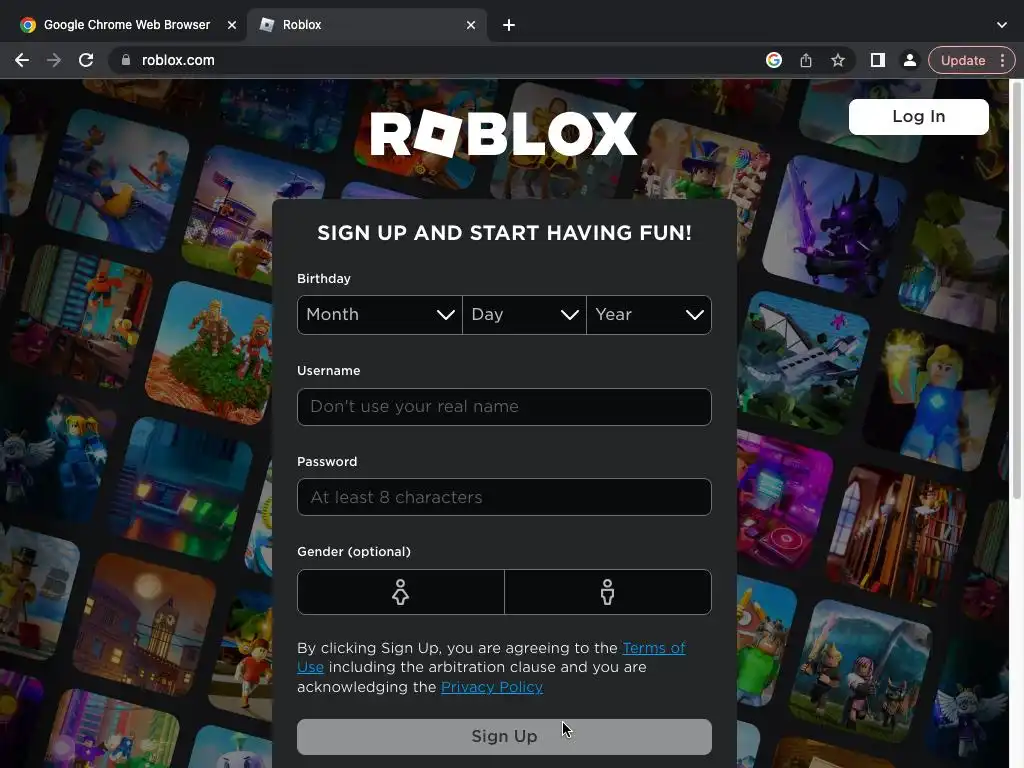Open the Privacy Policy link
Viewport: 1024px width, 768px height.
[492, 687]
